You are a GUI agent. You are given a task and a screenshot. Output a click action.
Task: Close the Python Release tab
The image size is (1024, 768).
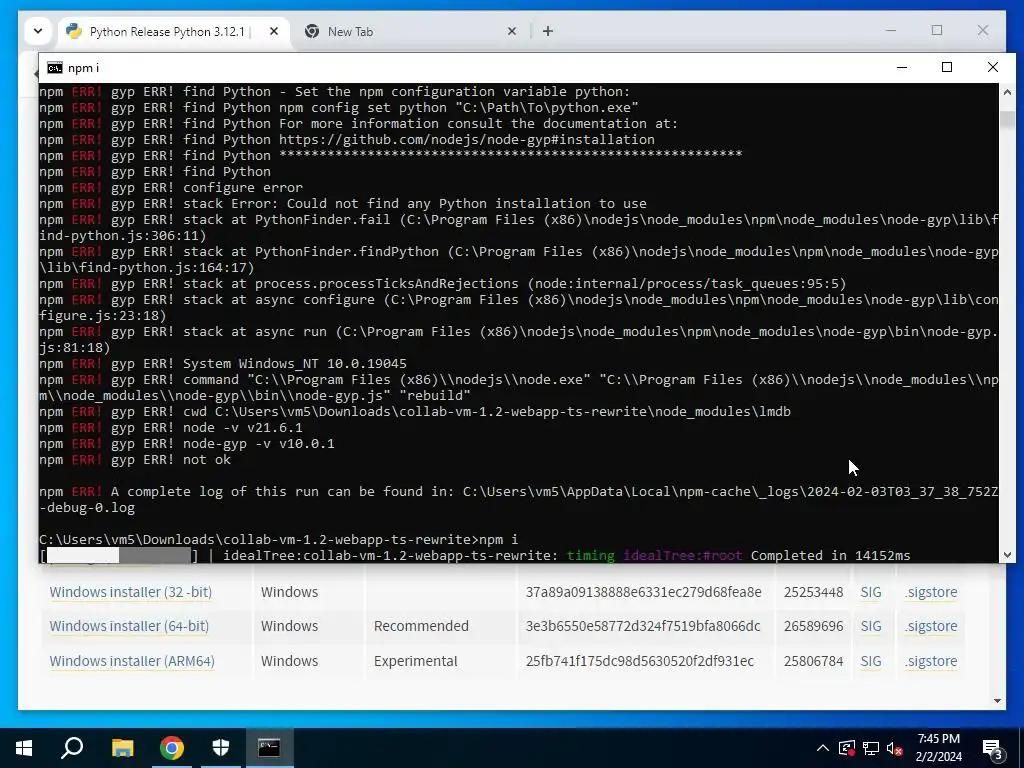click(274, 31)
